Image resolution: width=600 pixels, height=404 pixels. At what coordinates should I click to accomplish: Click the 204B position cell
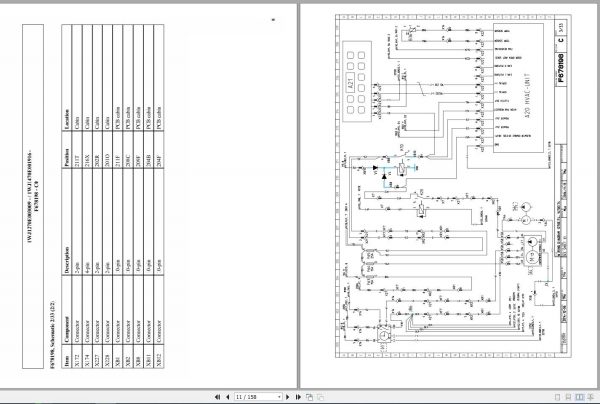coord(149,150)
